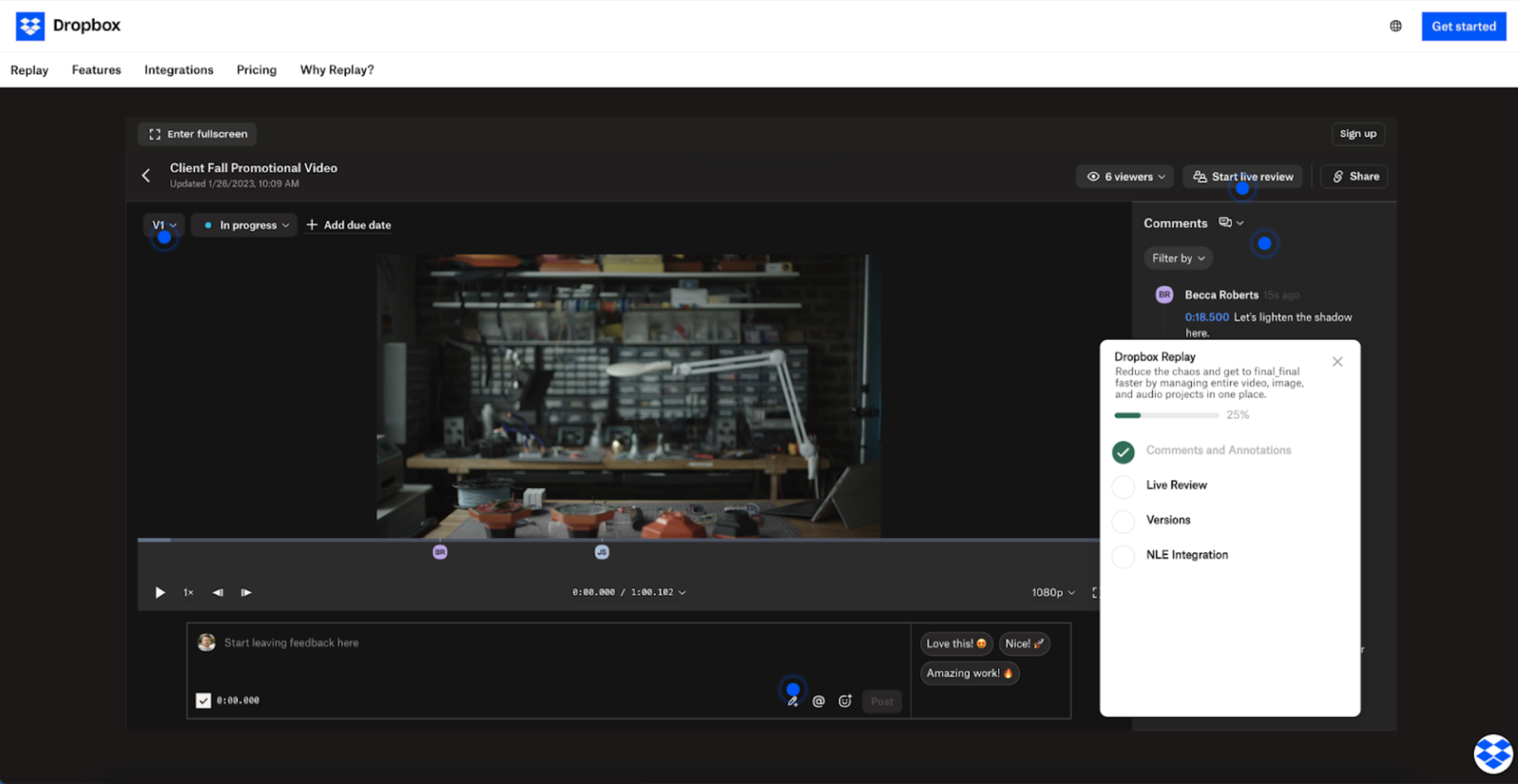Click the plus icon for Add due date
Screen dimensions: 1518x784
click(x=312, y=225)
